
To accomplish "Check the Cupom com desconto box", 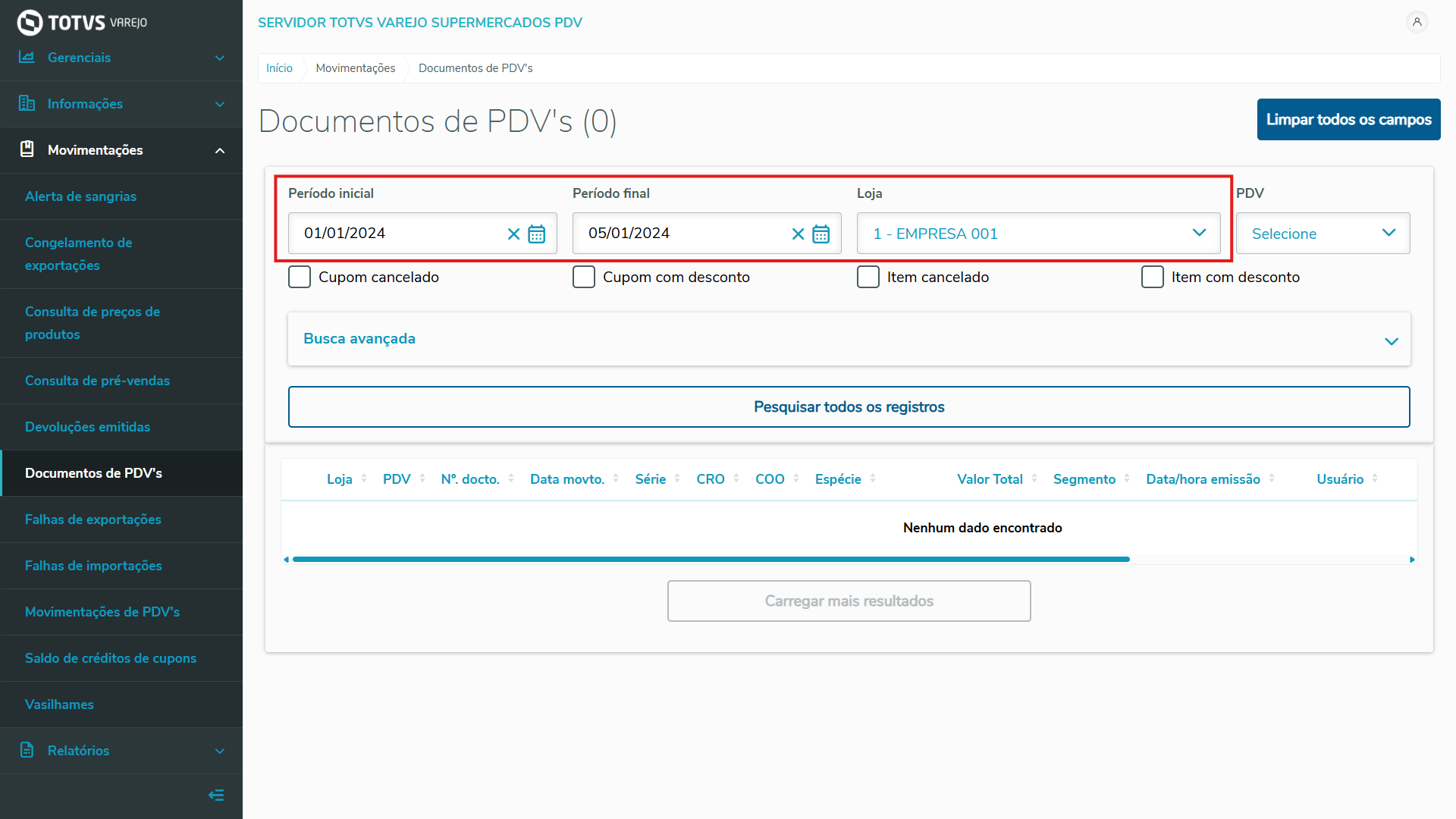I will tap(584, 277).
